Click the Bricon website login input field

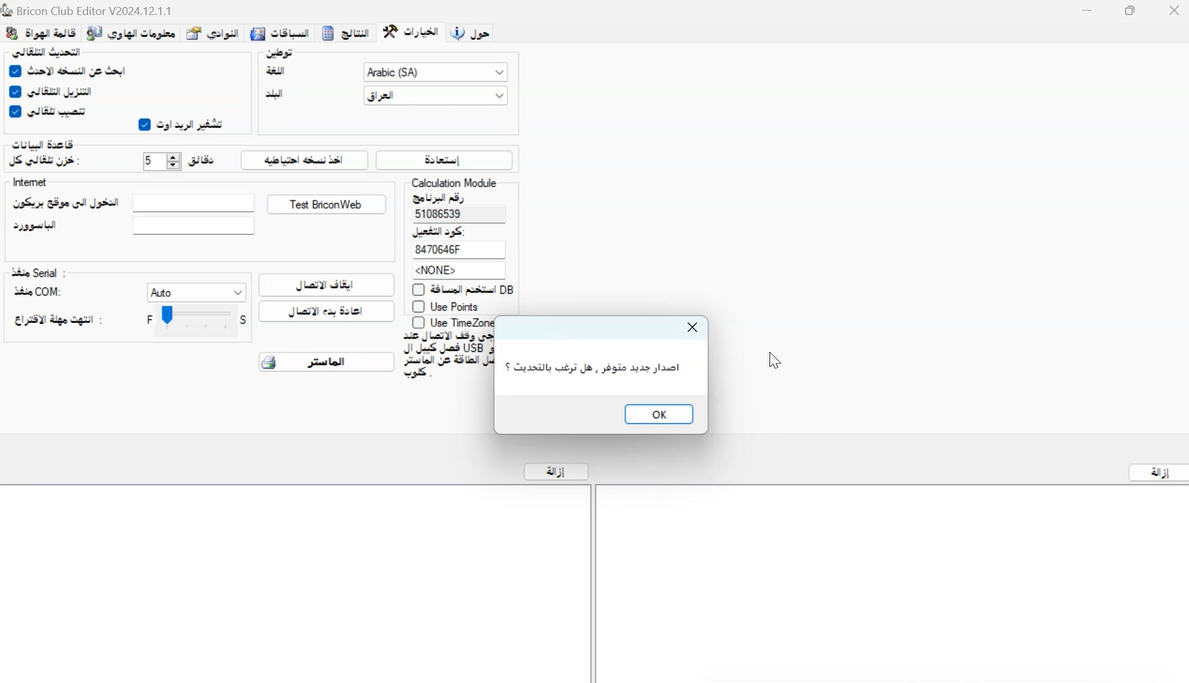coord(193,203)
